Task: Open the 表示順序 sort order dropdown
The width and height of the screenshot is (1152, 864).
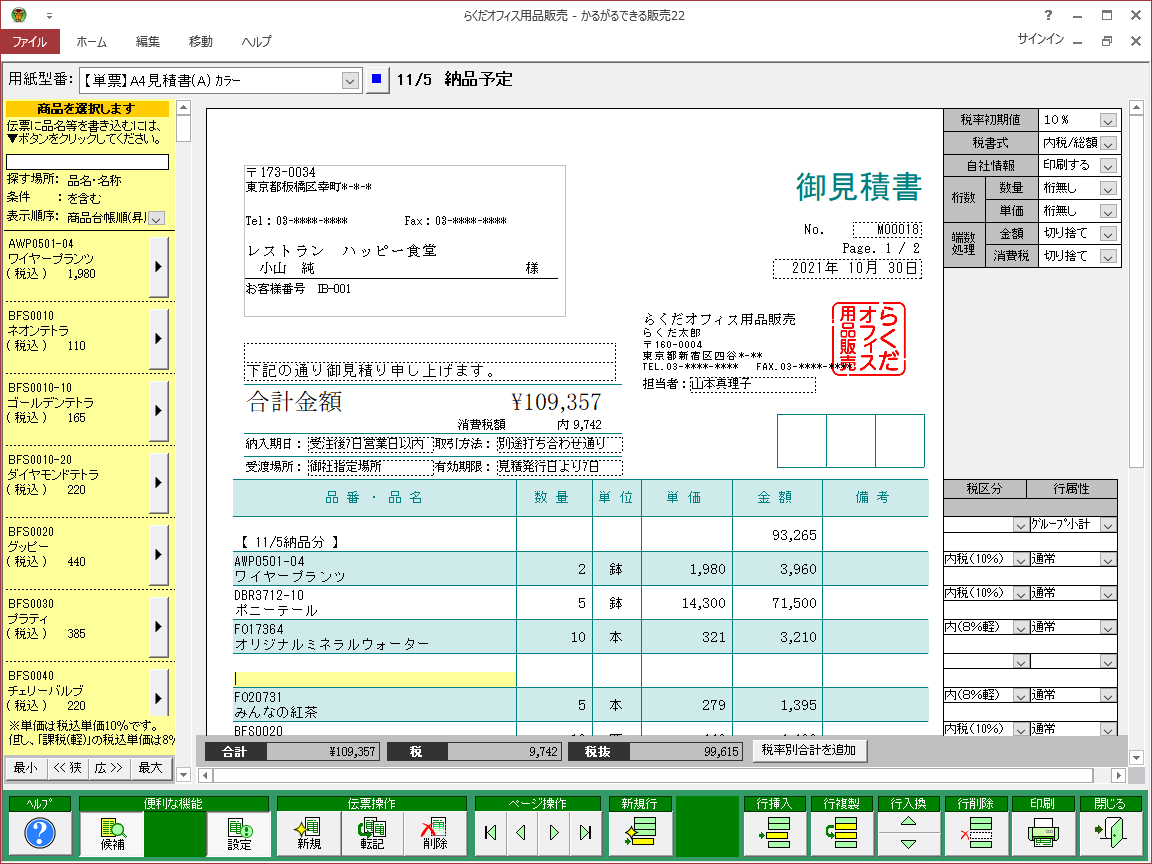Action: [x=156, y=218]
